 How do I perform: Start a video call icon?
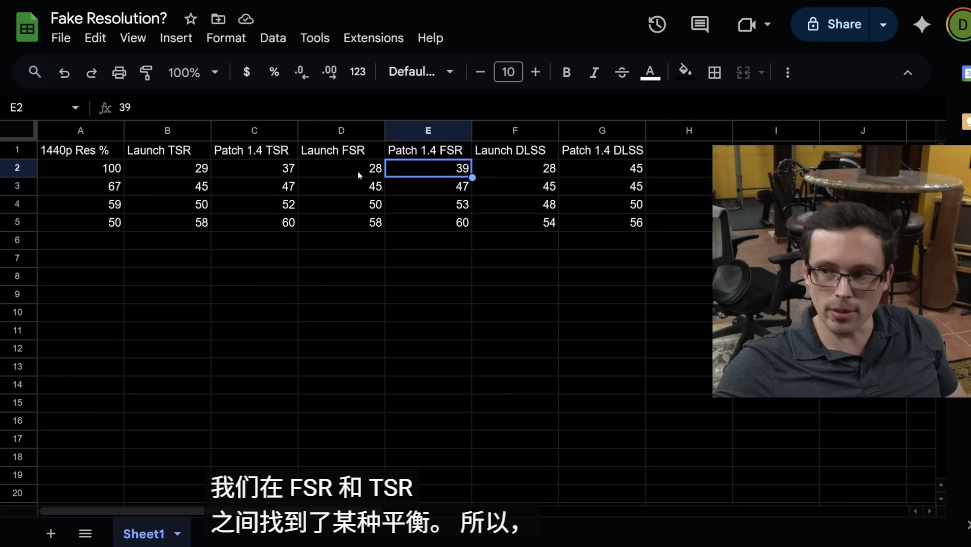click(x=746, y=24)
